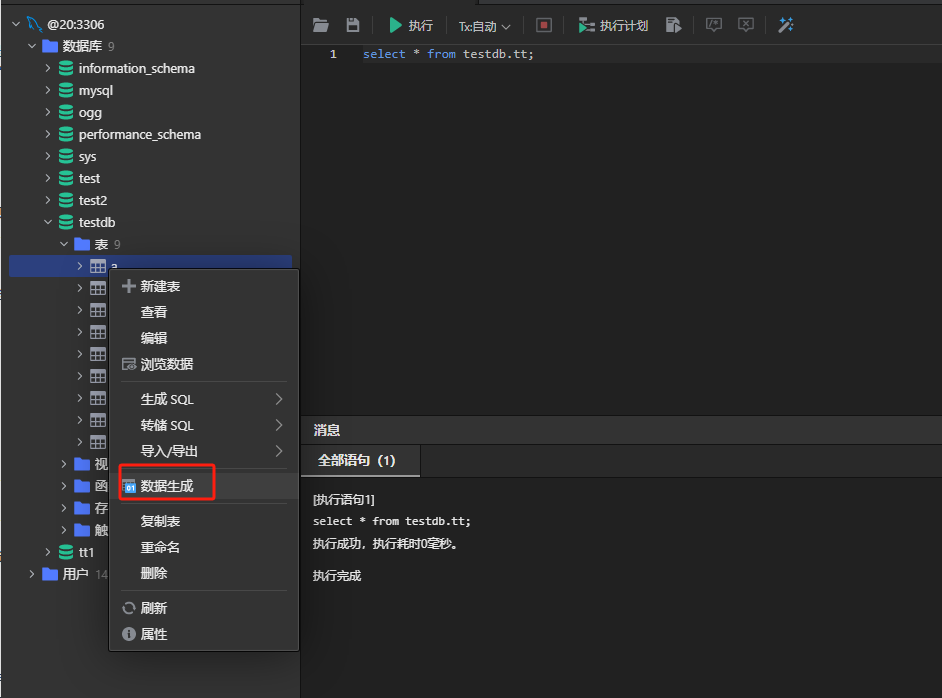Expand the 用户 users folder
The height and width of the screenshot is (698, 942).
[x=32, y=574]
